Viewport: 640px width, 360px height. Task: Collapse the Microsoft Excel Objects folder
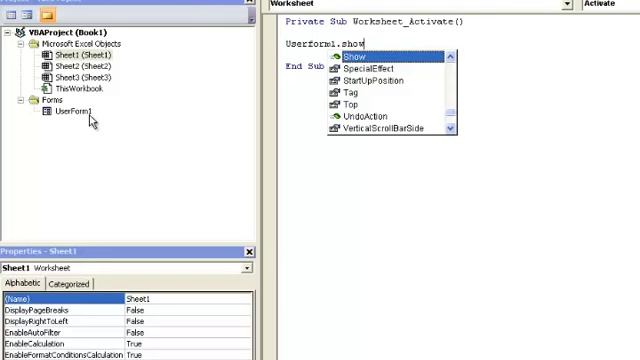click(x=21, y=44)
